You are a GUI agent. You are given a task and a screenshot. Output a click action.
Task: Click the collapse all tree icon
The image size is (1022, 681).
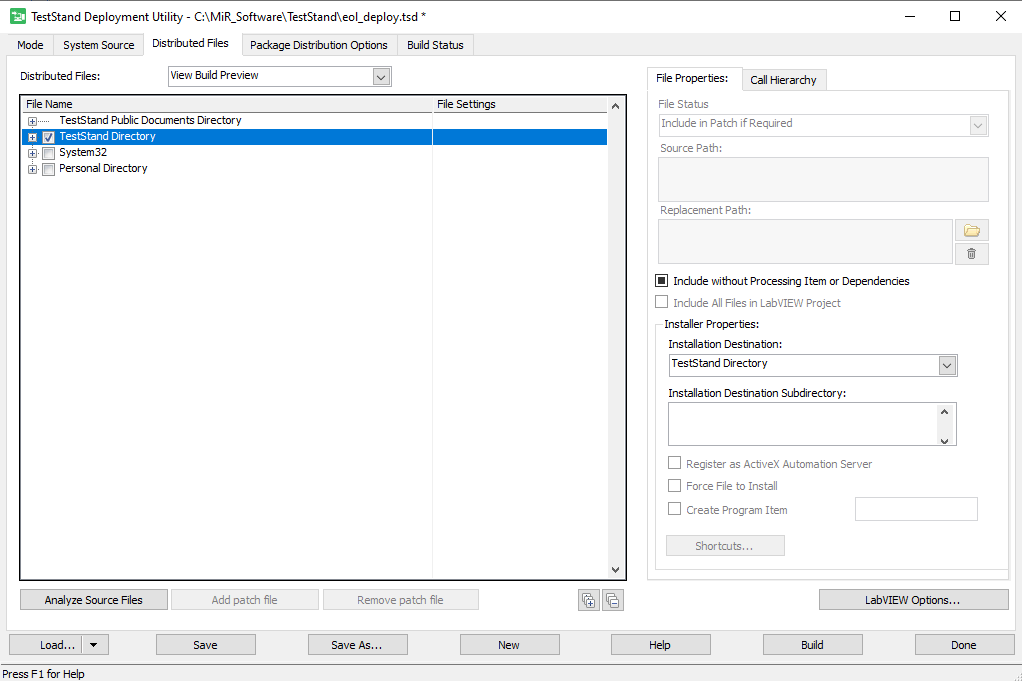point(613,600)
